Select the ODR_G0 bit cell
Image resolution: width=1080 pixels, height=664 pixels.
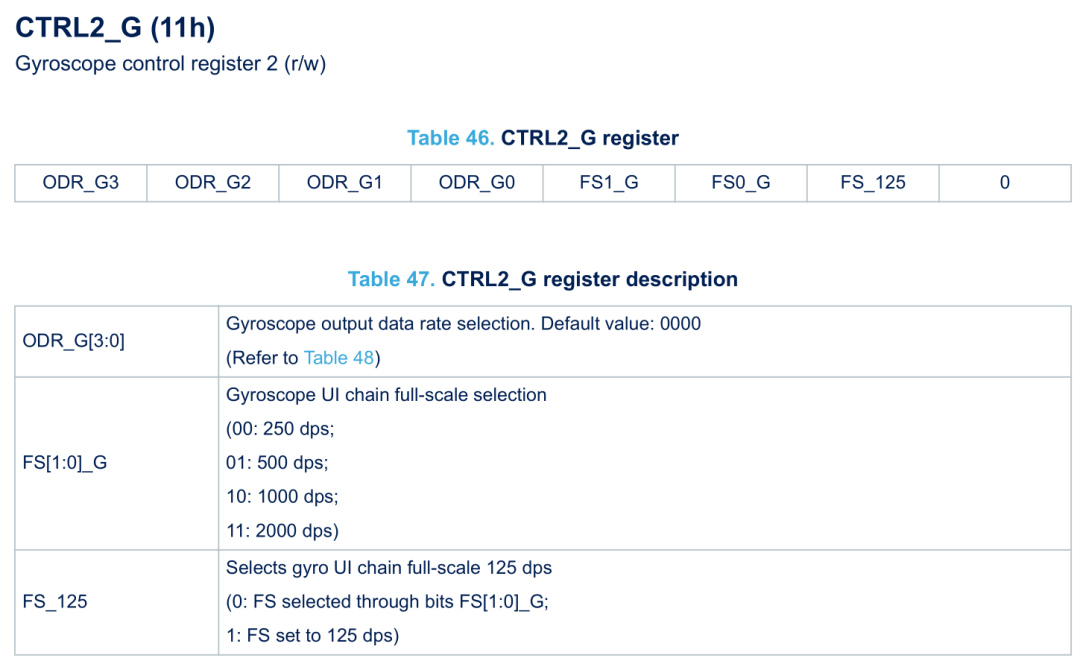(477, 182)
